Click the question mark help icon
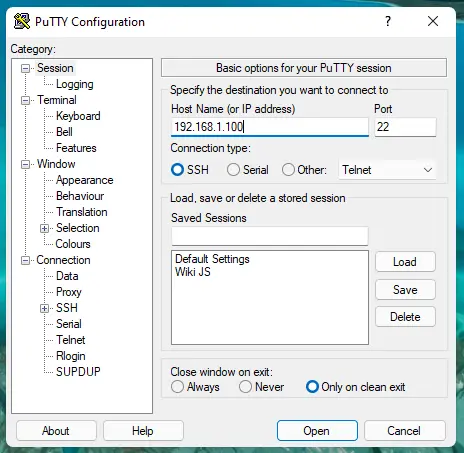The image size is (464, 453). click(388, 21)
